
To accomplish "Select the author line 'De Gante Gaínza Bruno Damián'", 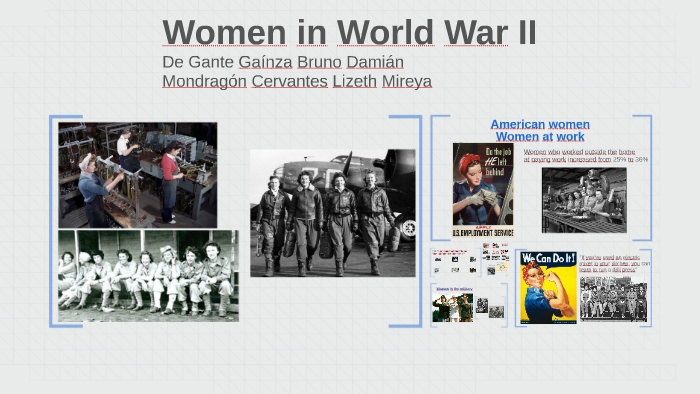I will (x=283, y=62).
